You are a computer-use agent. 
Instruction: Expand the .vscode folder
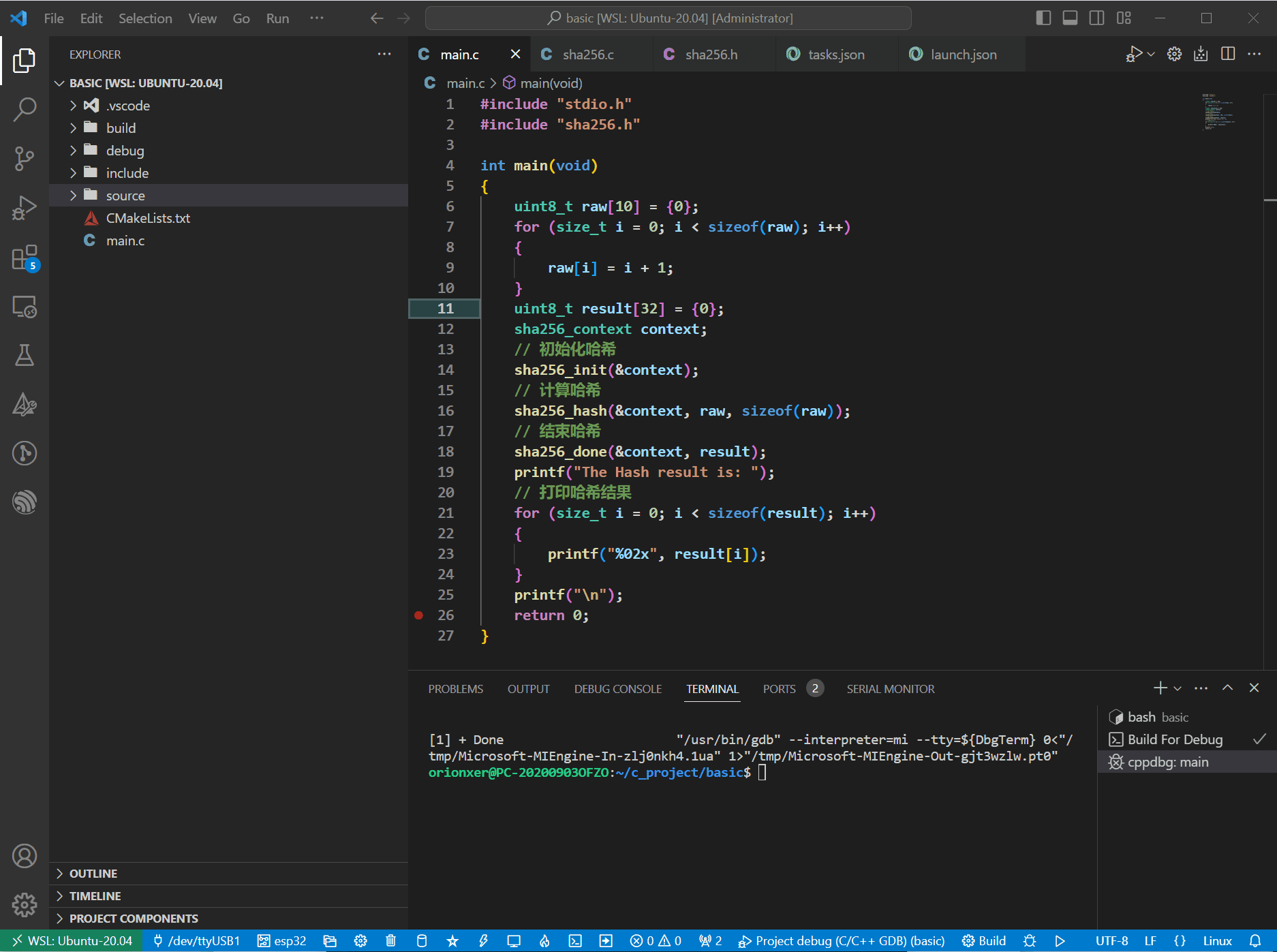coord(229,106)
